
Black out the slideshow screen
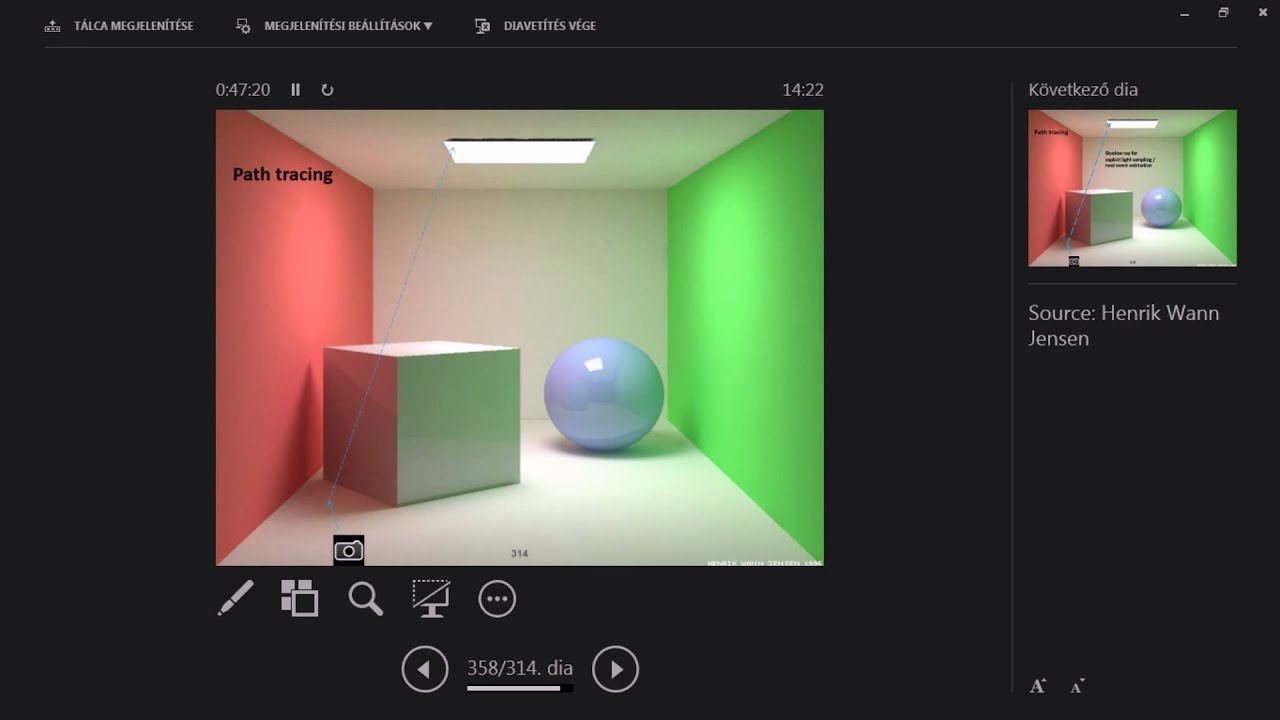[431, 598]
